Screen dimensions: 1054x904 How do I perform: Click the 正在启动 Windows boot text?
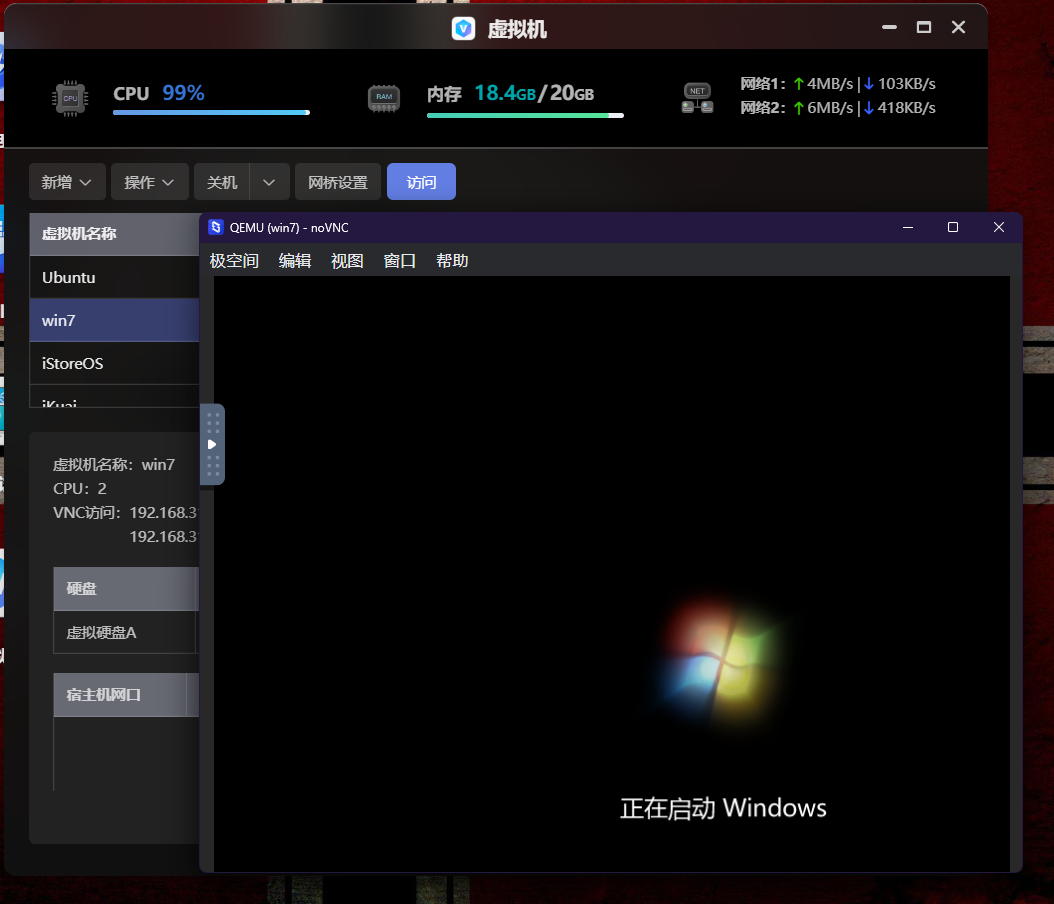pyautogui.click(x=723, y=808)
